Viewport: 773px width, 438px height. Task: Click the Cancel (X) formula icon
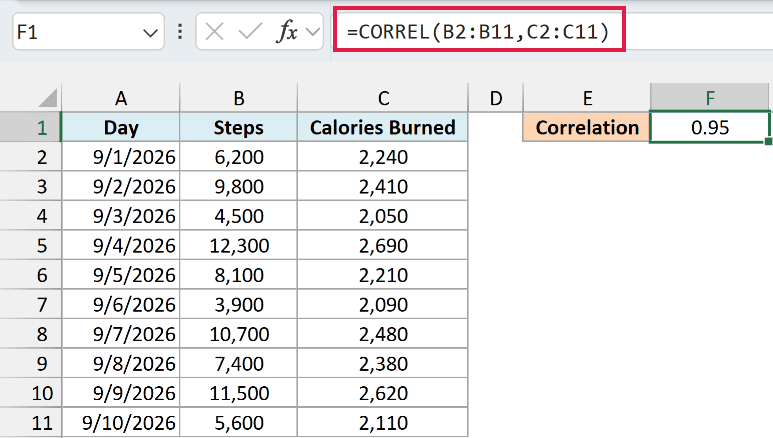(214, 32)
